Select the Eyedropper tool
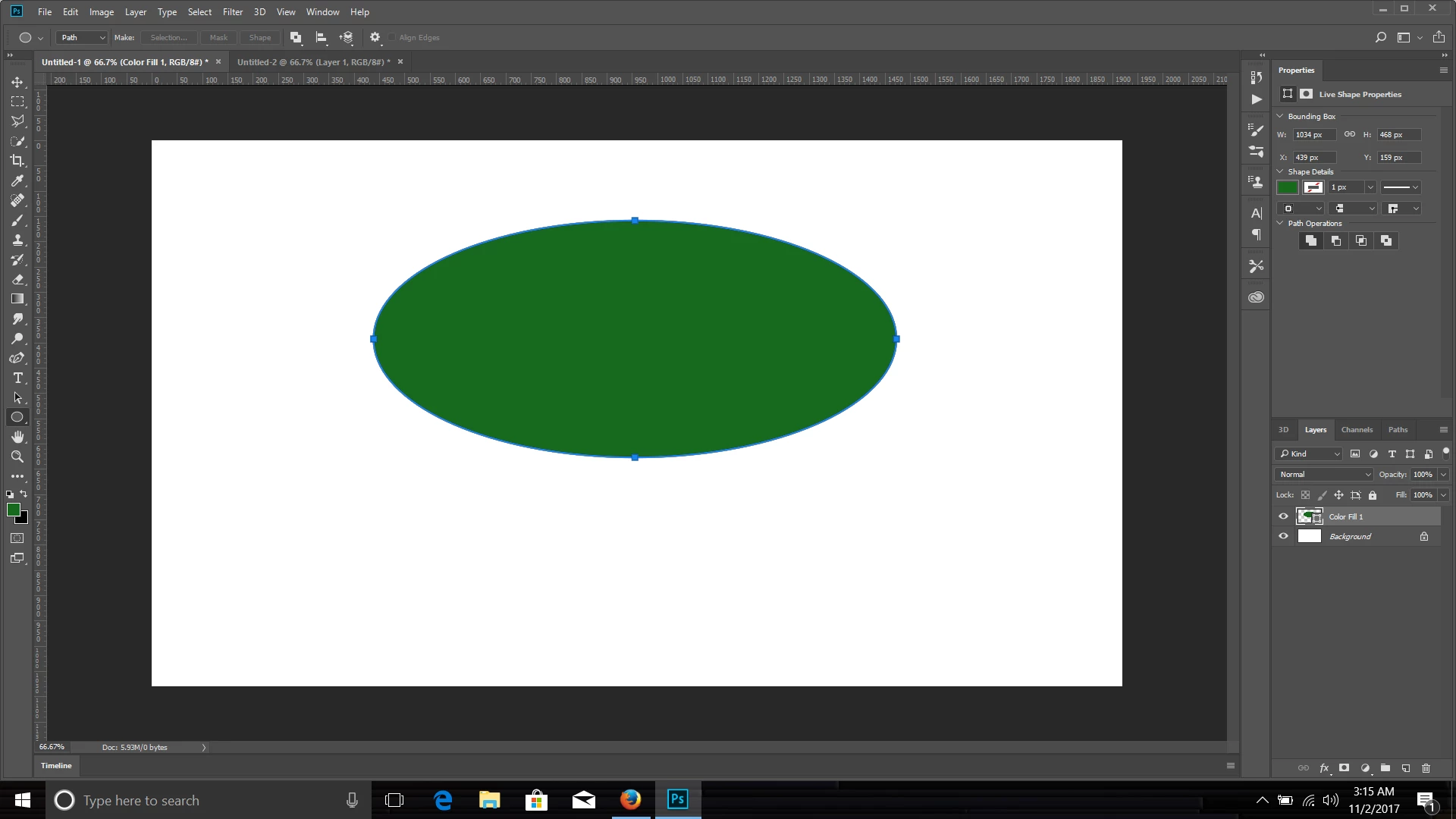The width and height of the screenshot is (1456, 819). tap(17, 180)
